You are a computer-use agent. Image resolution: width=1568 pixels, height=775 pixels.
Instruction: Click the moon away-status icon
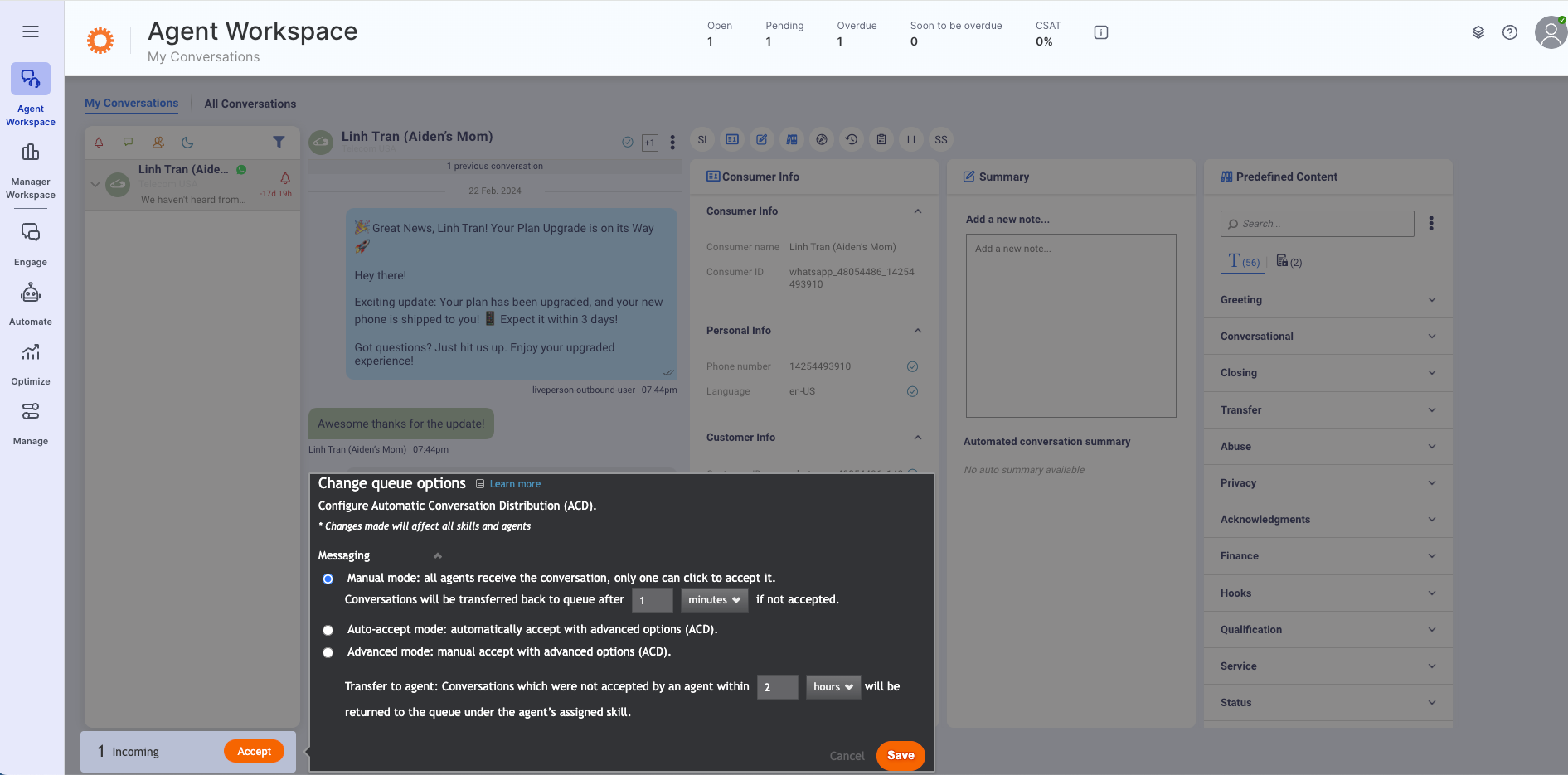[x=187, y=142]
